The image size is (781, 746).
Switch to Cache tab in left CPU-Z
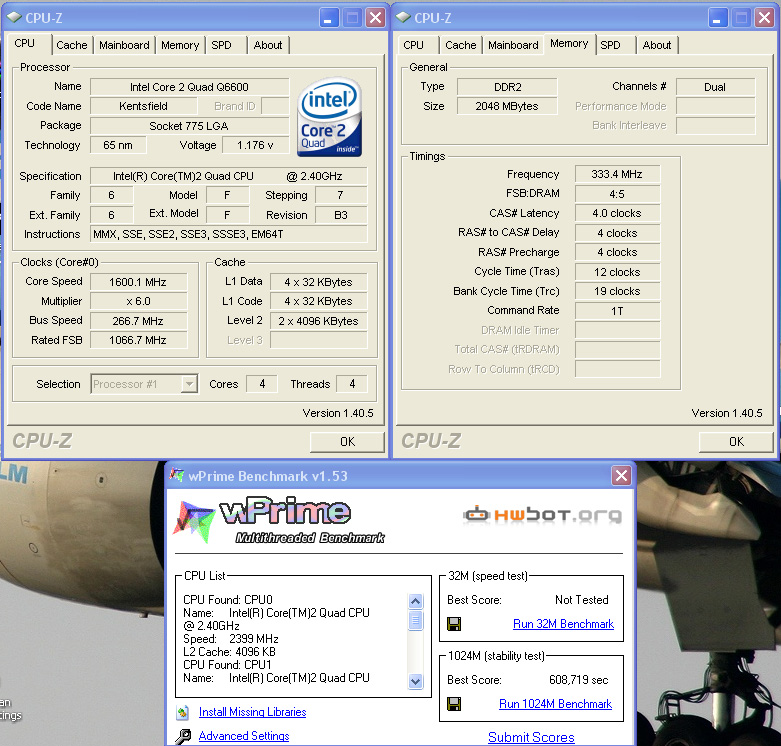click(72, 45)
